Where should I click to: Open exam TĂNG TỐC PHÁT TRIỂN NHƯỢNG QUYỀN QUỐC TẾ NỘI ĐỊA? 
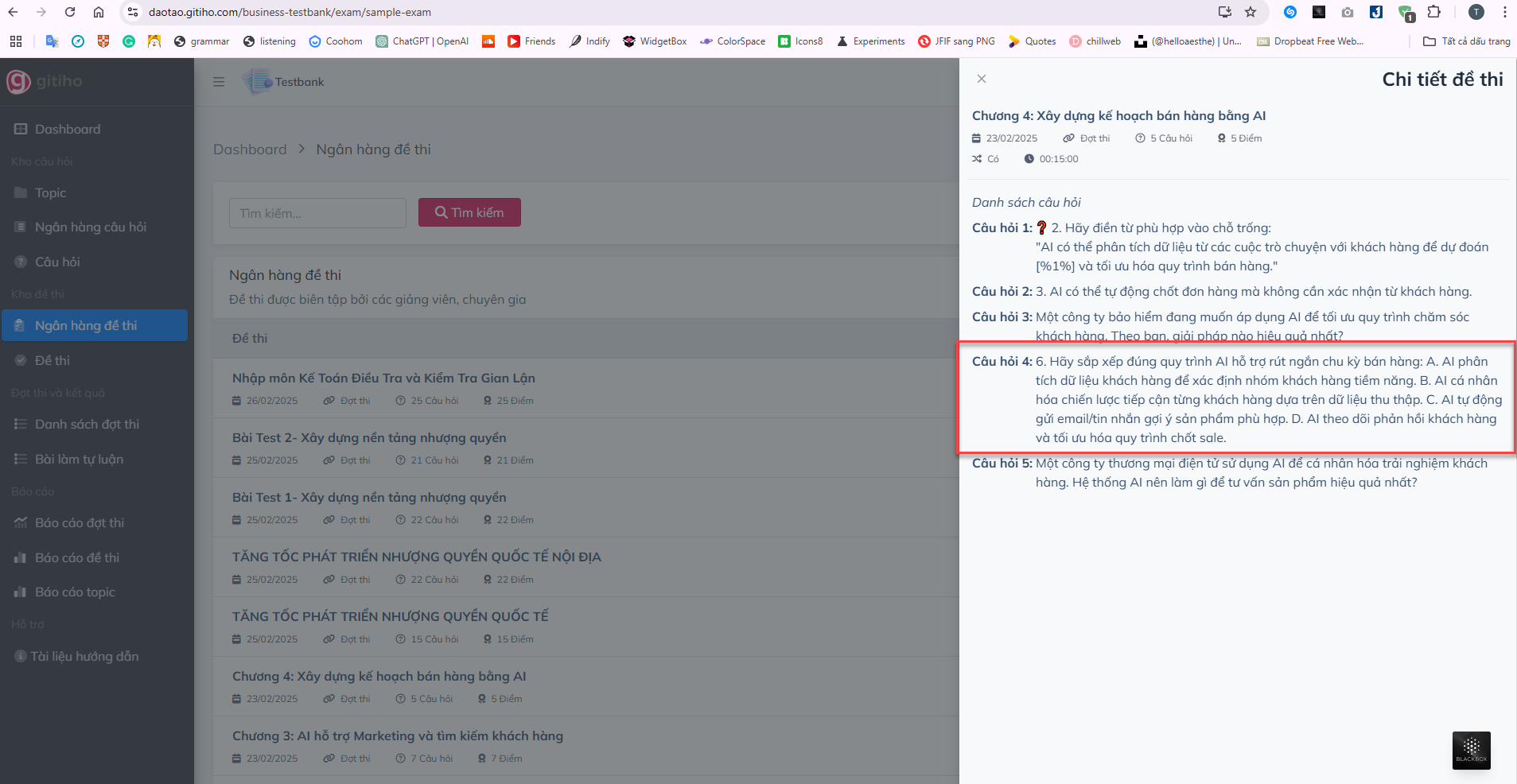coord(417,557)
